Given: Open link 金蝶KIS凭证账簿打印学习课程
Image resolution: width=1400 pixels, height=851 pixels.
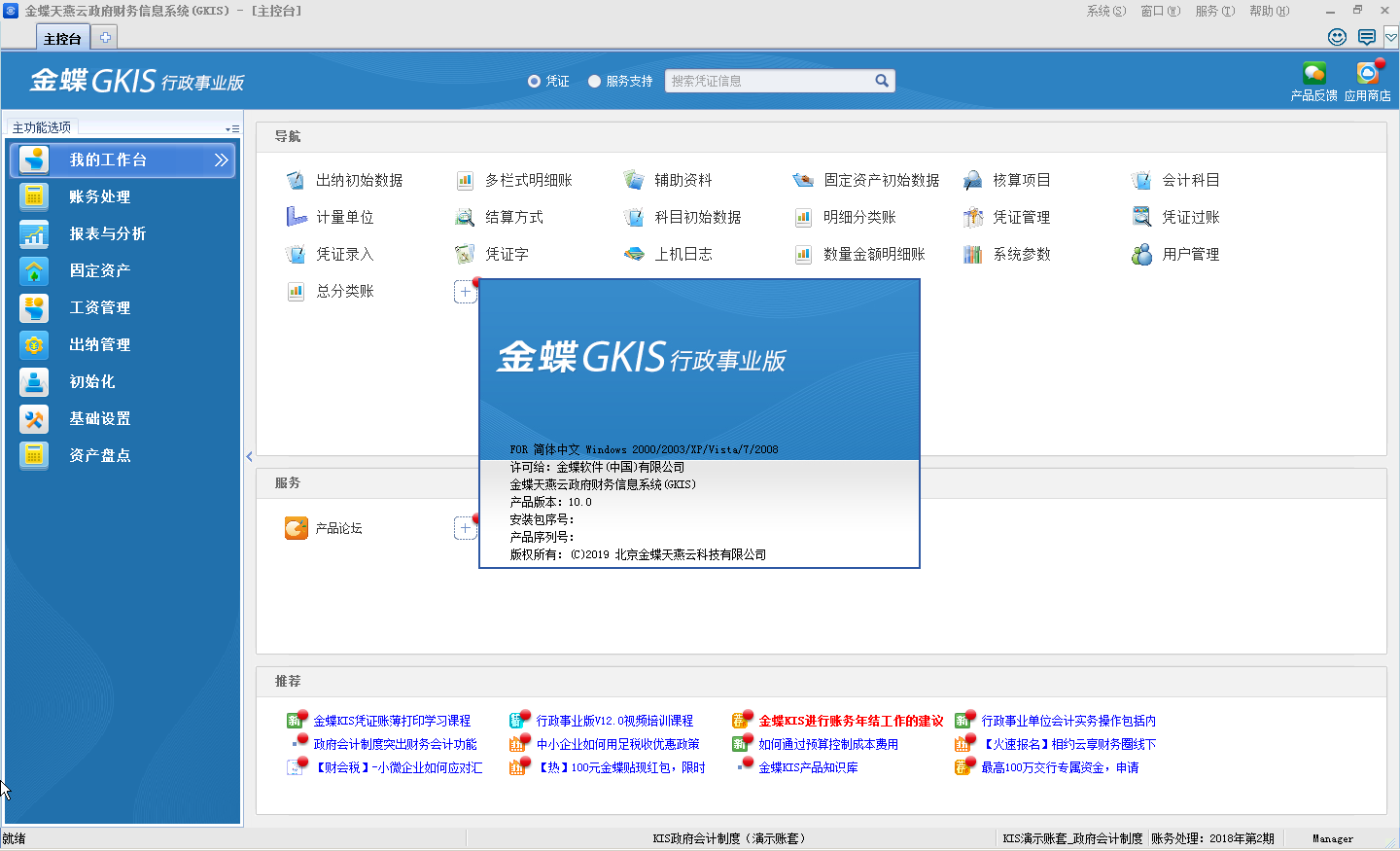Looking at the screenshot, I should coord(392,721).
